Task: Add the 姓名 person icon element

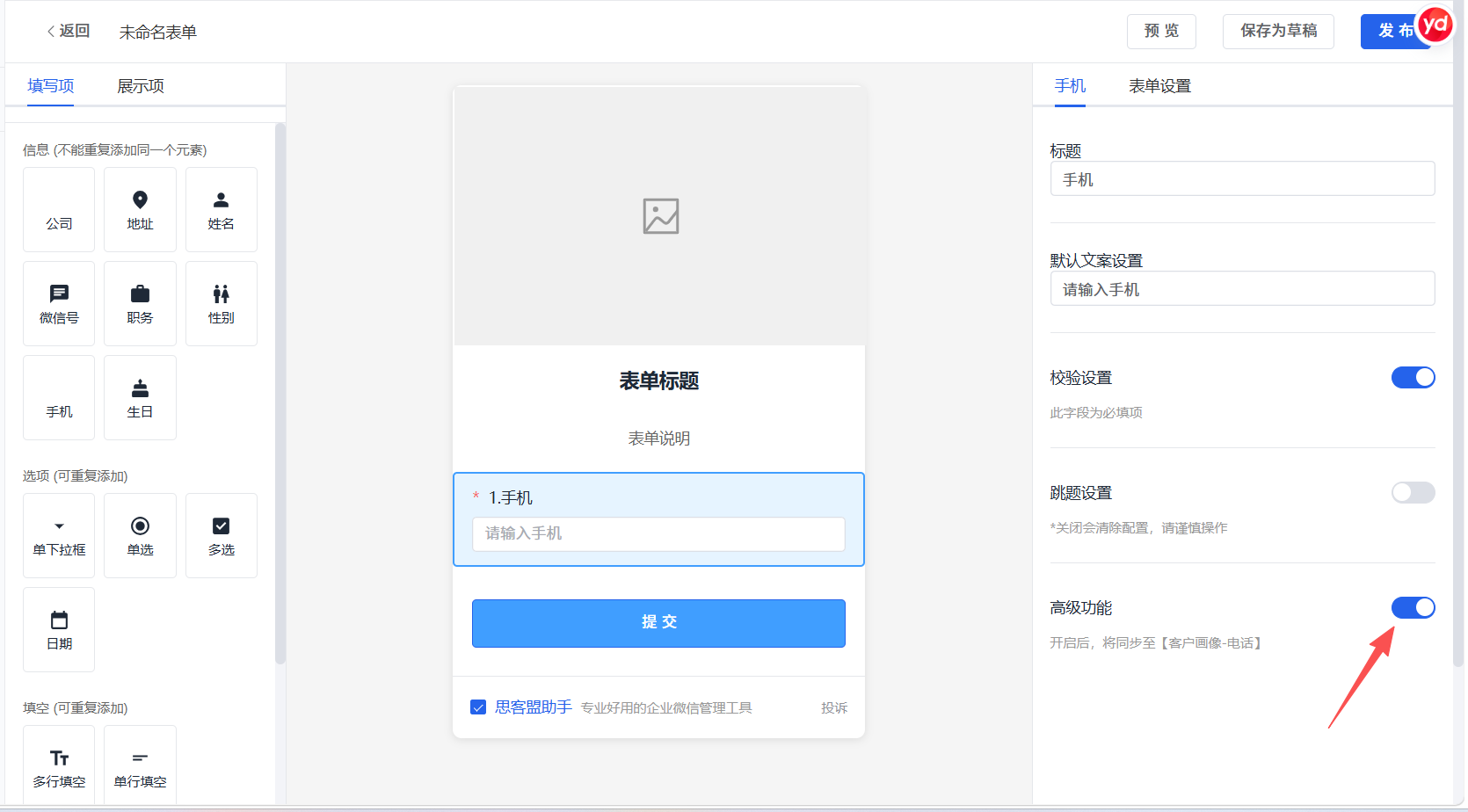Action: tap(222, 210)
